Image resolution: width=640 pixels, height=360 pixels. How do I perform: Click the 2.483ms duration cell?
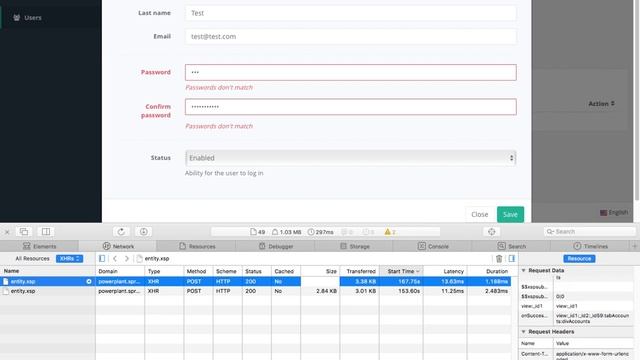[489, 291]
